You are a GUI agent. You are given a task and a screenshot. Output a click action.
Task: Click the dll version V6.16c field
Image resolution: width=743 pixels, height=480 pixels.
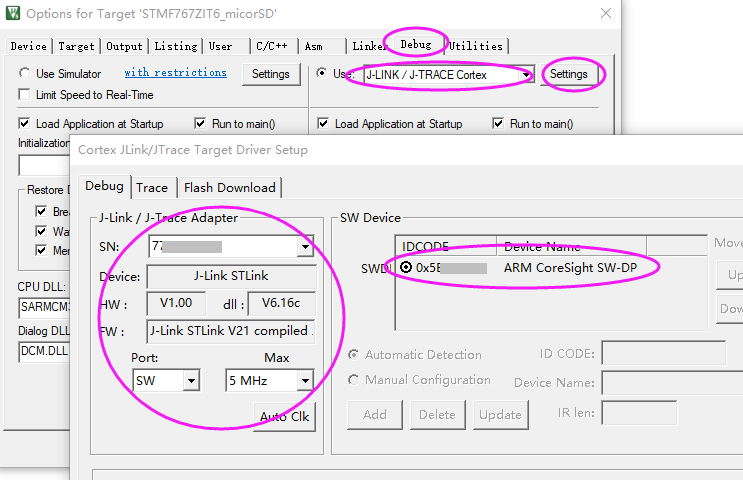pos(281,303)
